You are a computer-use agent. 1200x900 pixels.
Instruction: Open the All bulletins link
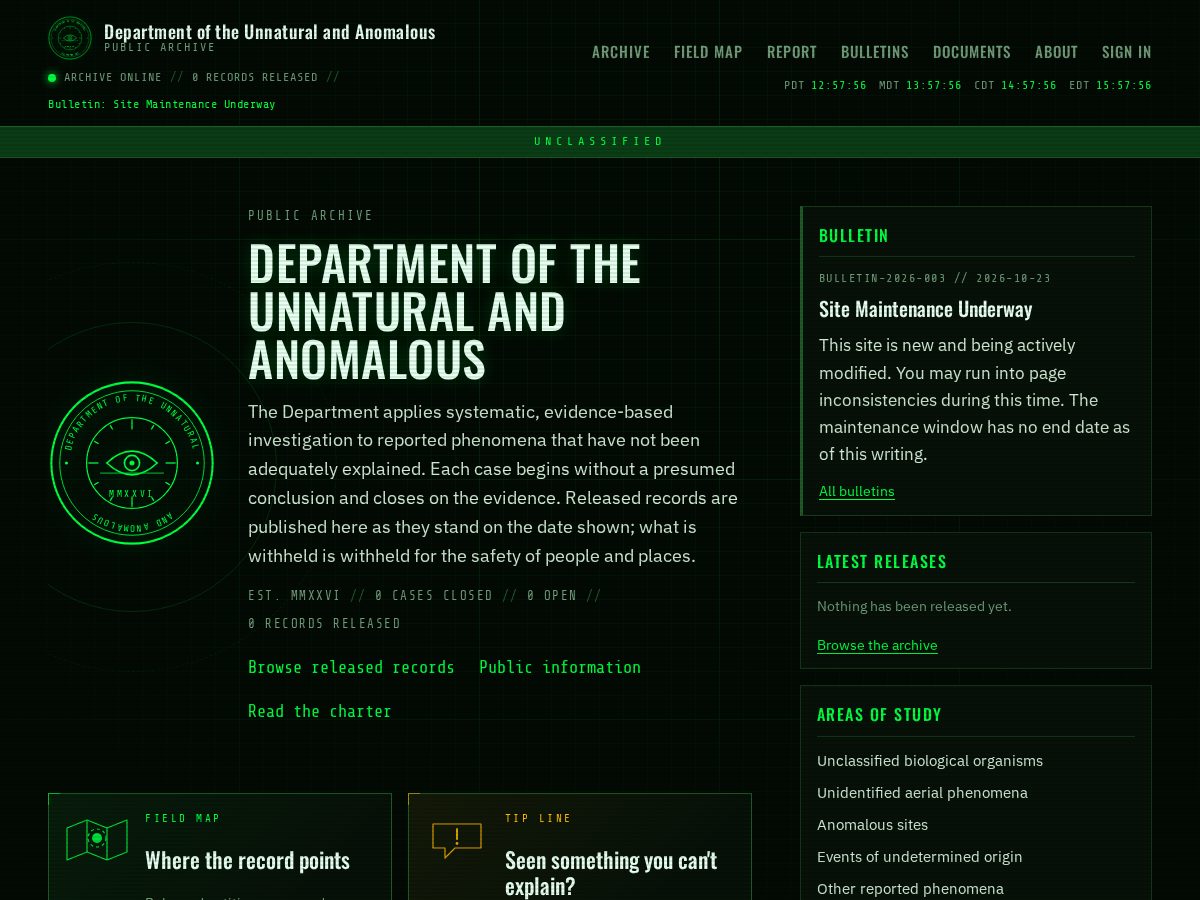857,491
